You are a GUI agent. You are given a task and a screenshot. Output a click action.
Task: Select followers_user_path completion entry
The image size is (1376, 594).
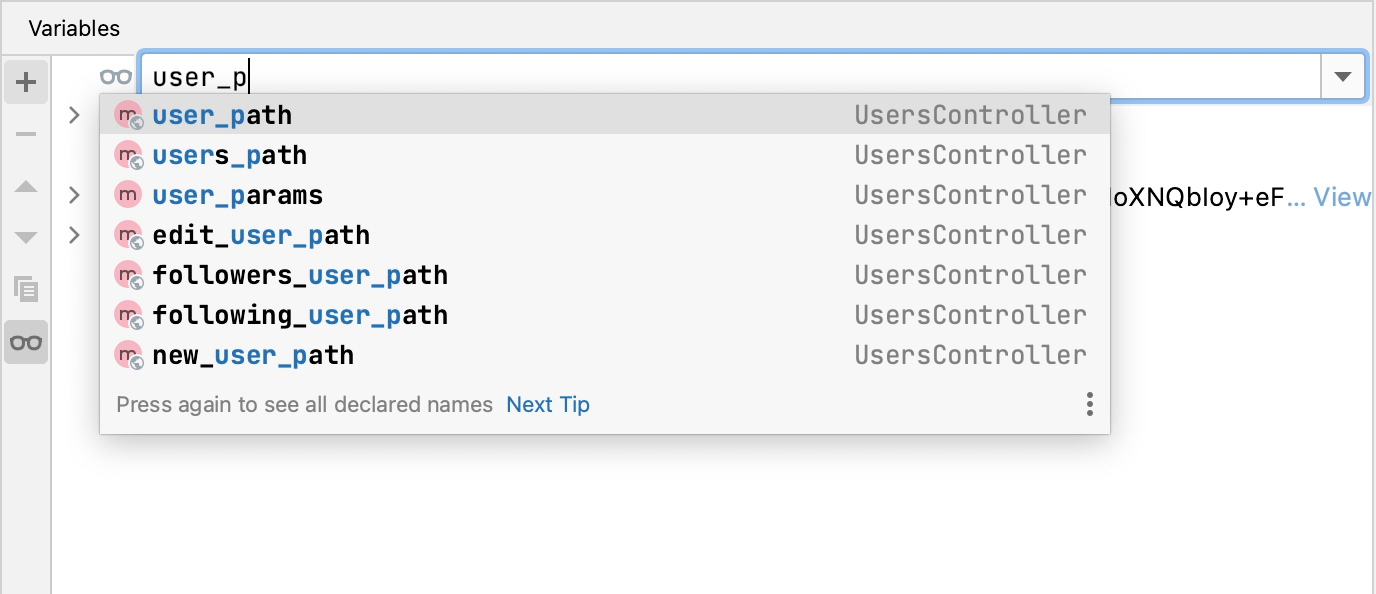[x=300, y=275]
